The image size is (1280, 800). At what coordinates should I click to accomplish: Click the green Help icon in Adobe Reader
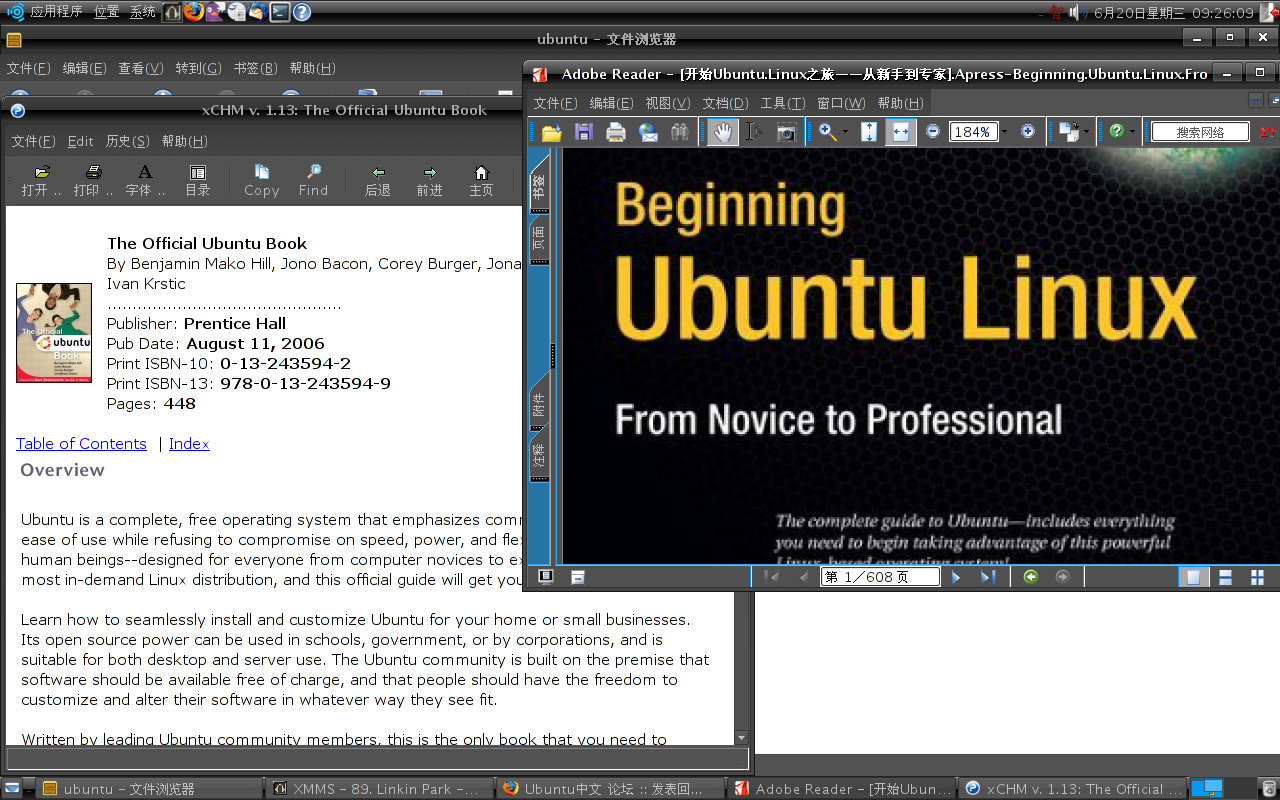(x=1116, y=132)
